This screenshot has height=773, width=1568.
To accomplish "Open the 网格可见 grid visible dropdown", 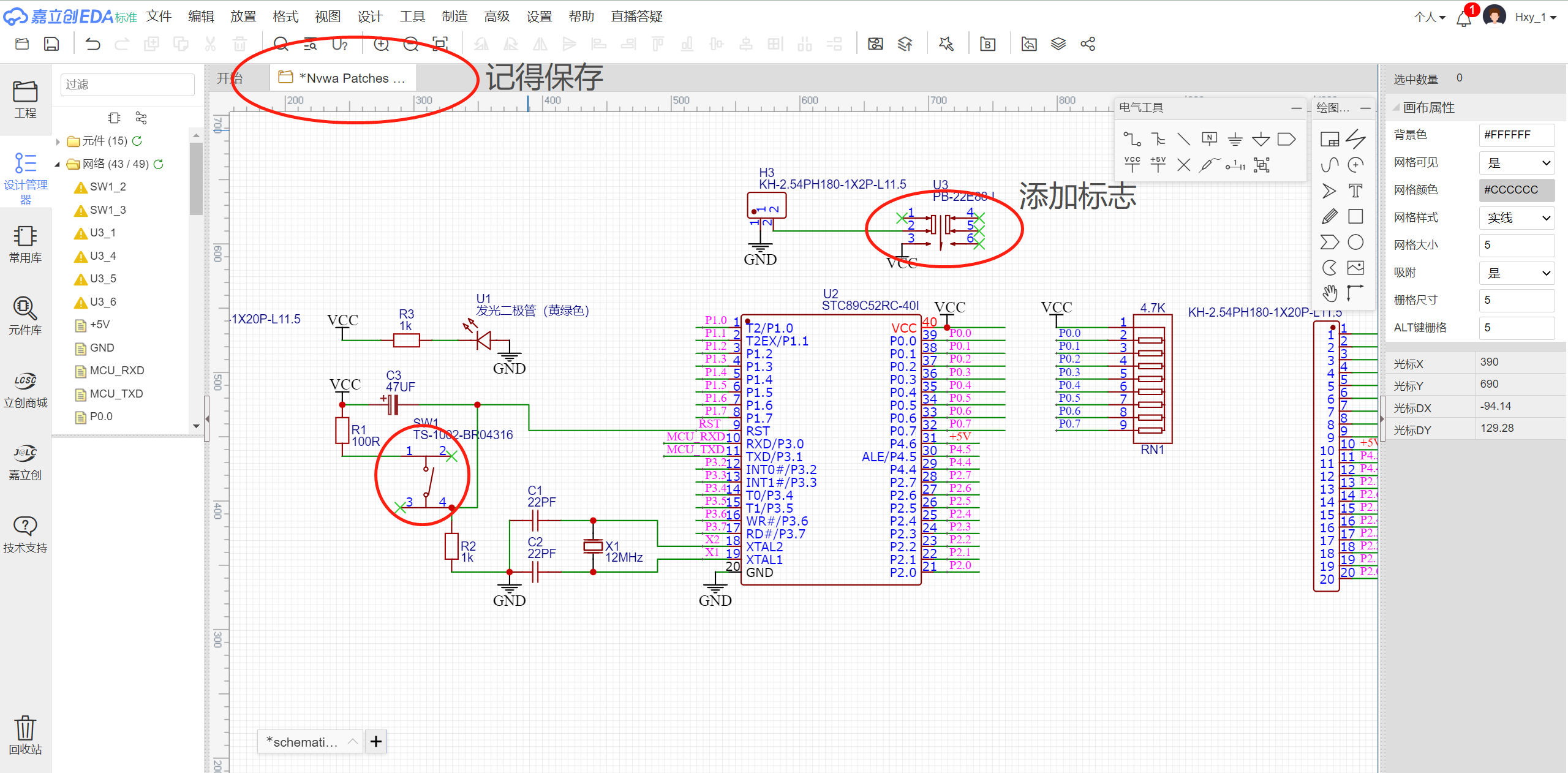I will (1517, 162).
